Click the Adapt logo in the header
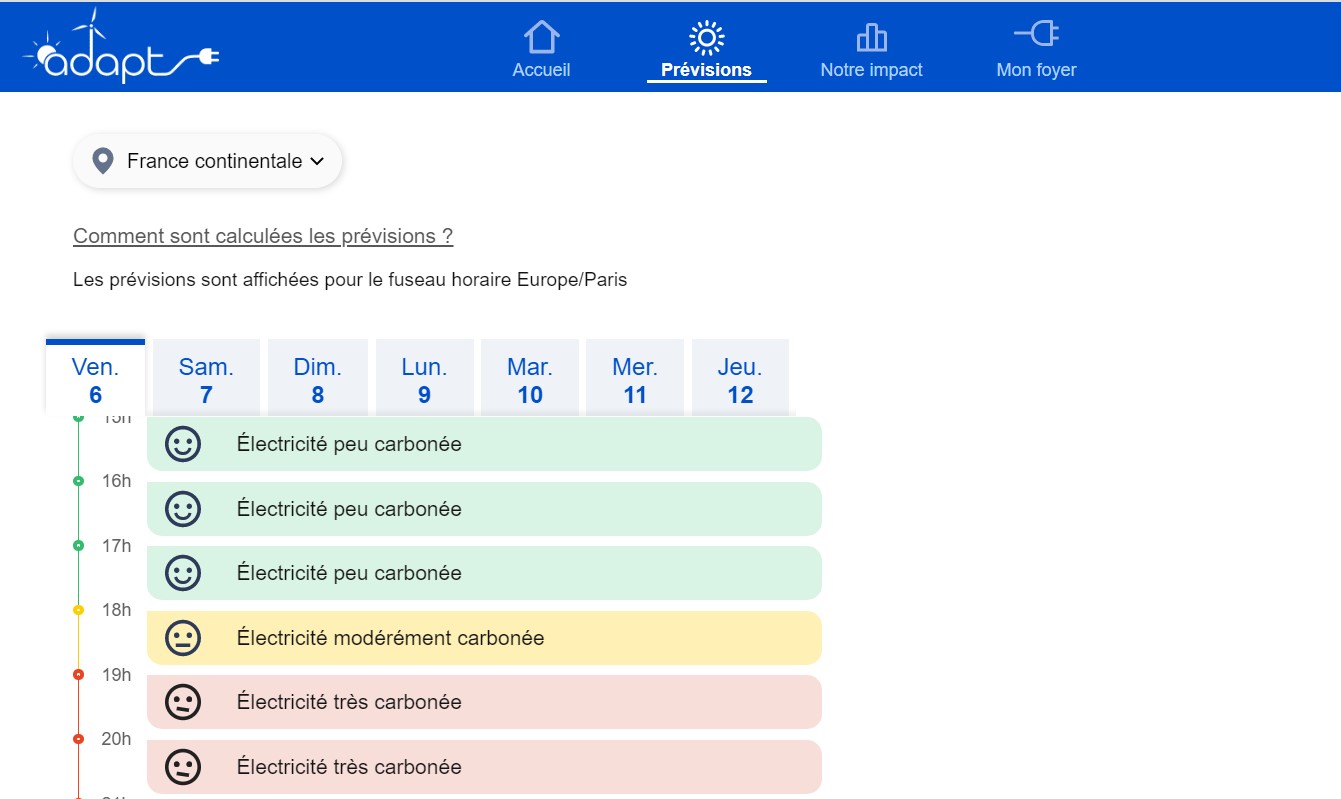 point(120,48)
